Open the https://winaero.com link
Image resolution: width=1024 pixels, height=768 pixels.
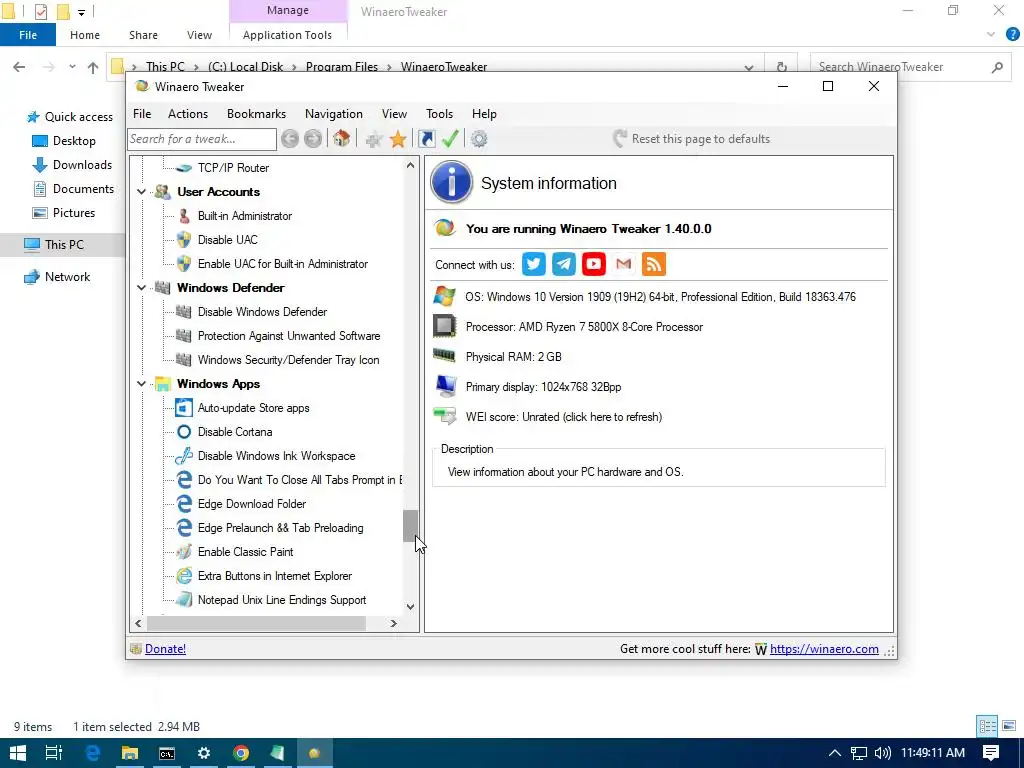pos(824,648)
